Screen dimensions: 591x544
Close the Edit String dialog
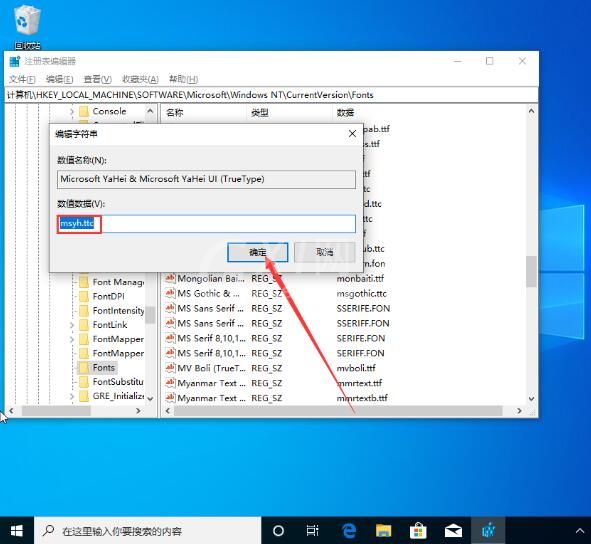point(352,134)
